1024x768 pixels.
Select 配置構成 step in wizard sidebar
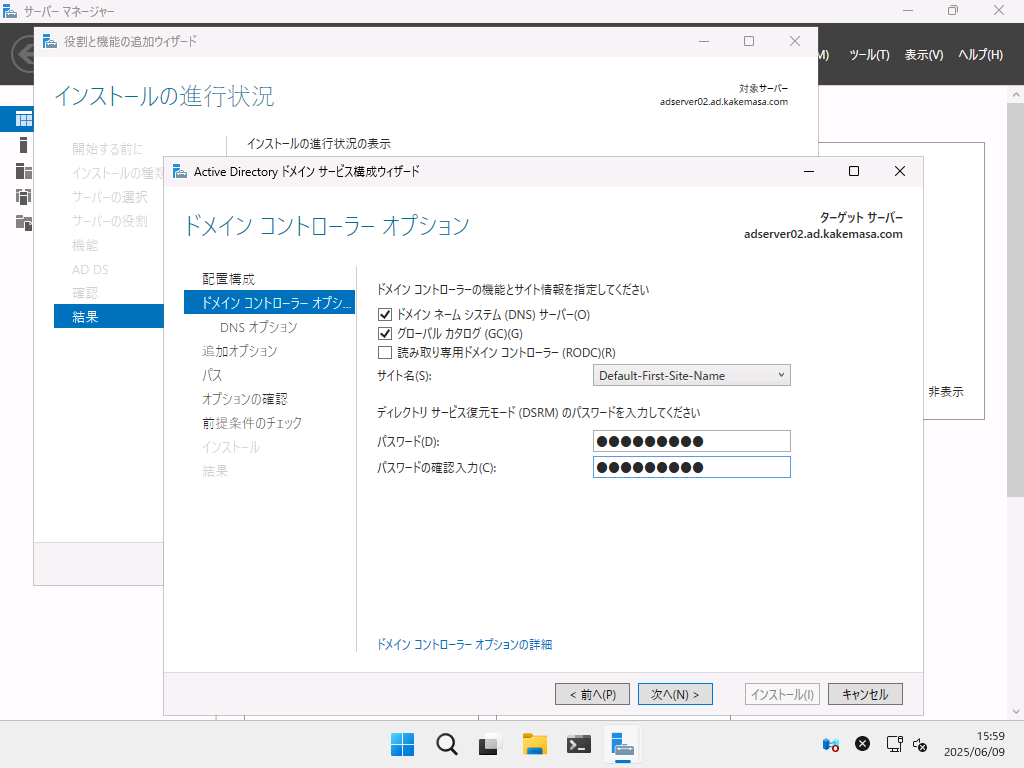[x=229, y=279]
